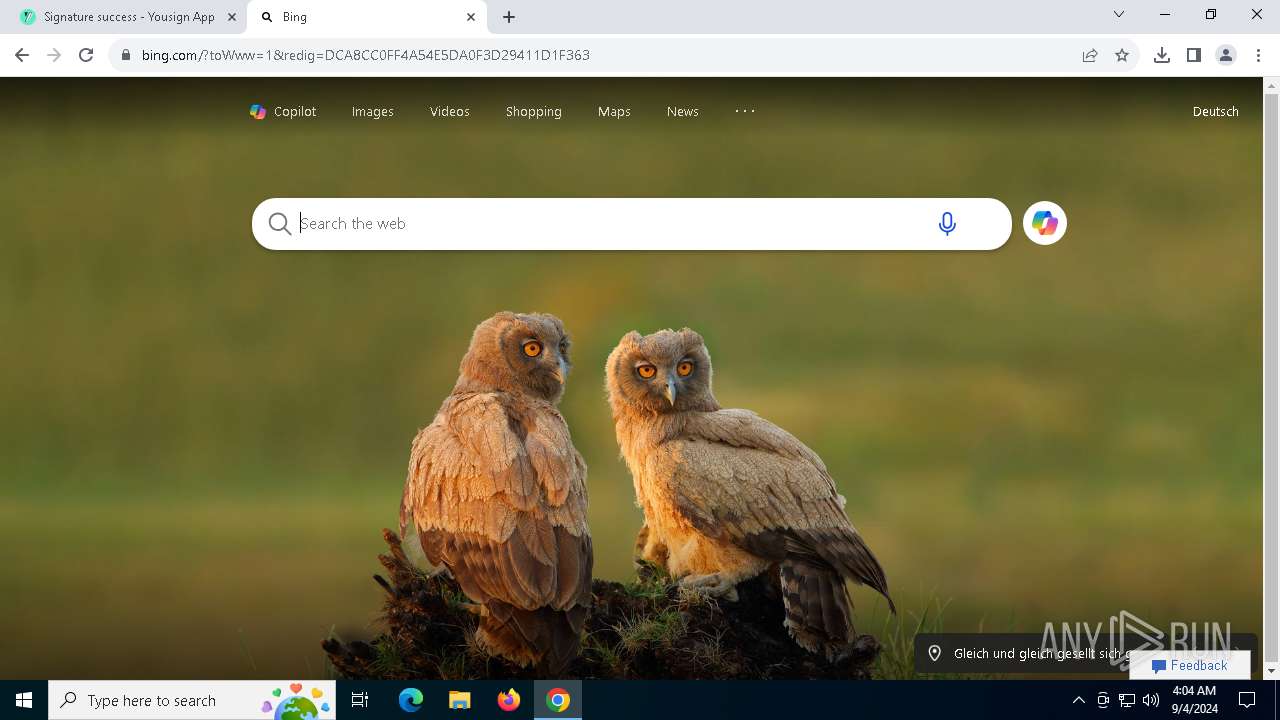Open clock showing 4:04 AM

1194,700
